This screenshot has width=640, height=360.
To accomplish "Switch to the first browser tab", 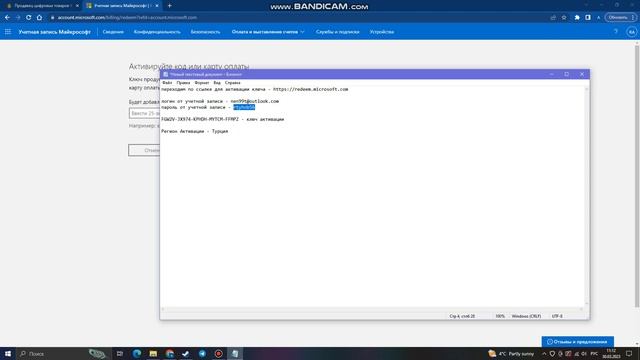I will pyautogui.click(x=41, y=6).
